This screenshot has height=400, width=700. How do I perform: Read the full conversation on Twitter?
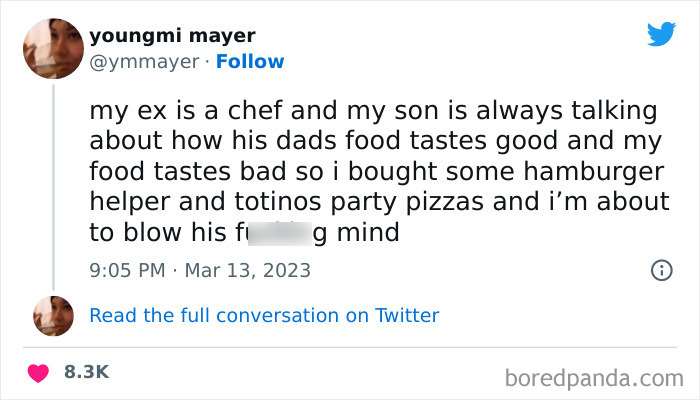(x=264, y=316)
